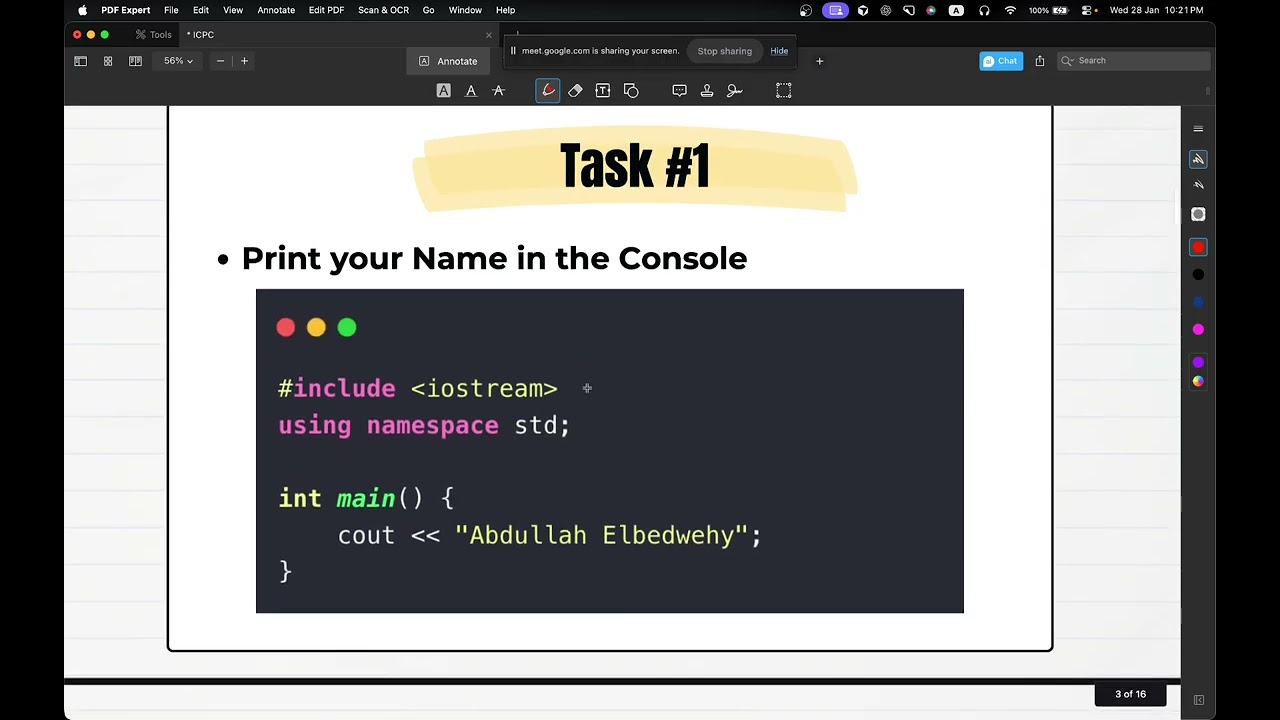The width and height of the screenshot is (1280, 720).
Task: Toggle the bottom-right inspector panel icon
Action: 1199,700
